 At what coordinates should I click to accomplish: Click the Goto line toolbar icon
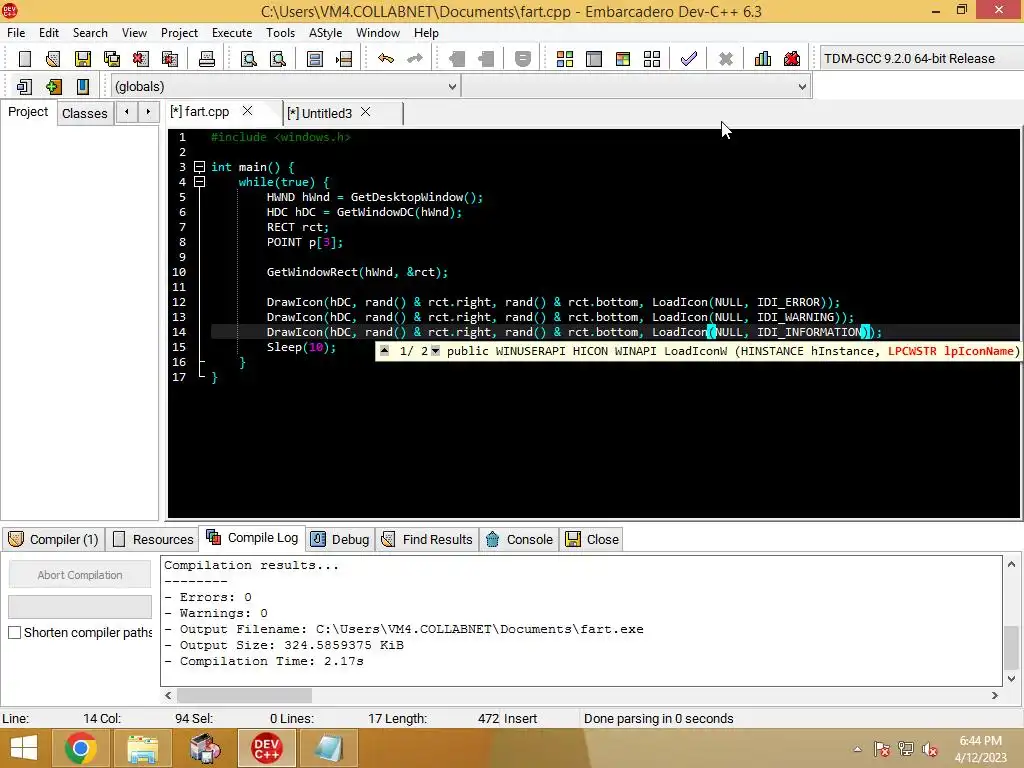pyautogui.click(x=344, y=59)
